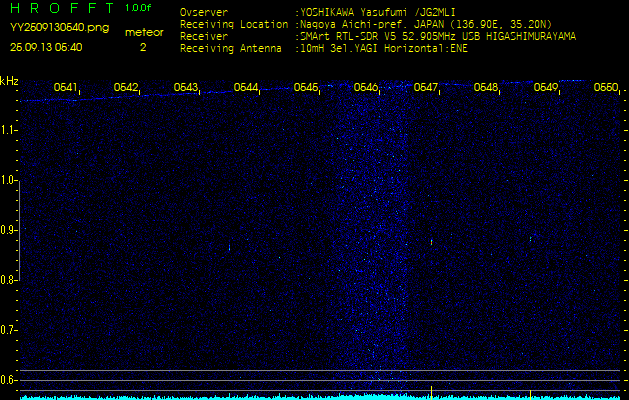
Task: Click the meteor echo near 0549
Action: coord(530,239)
